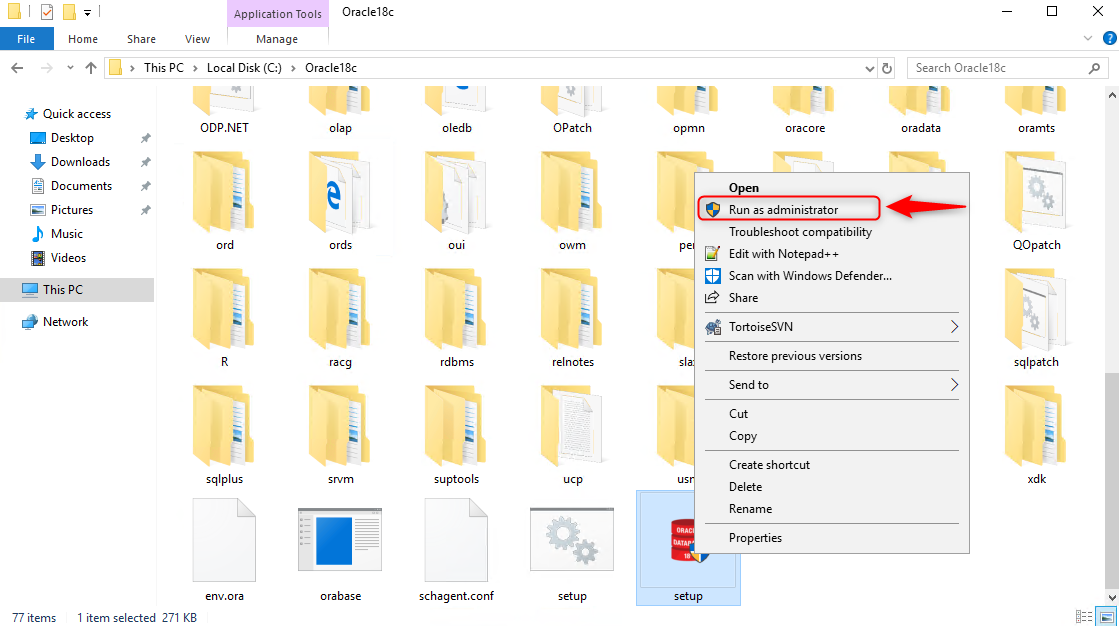Switch to large icons view toggle
Image resolution: width=1119 pixels, height=626 pixels.
pos(1107,617)
